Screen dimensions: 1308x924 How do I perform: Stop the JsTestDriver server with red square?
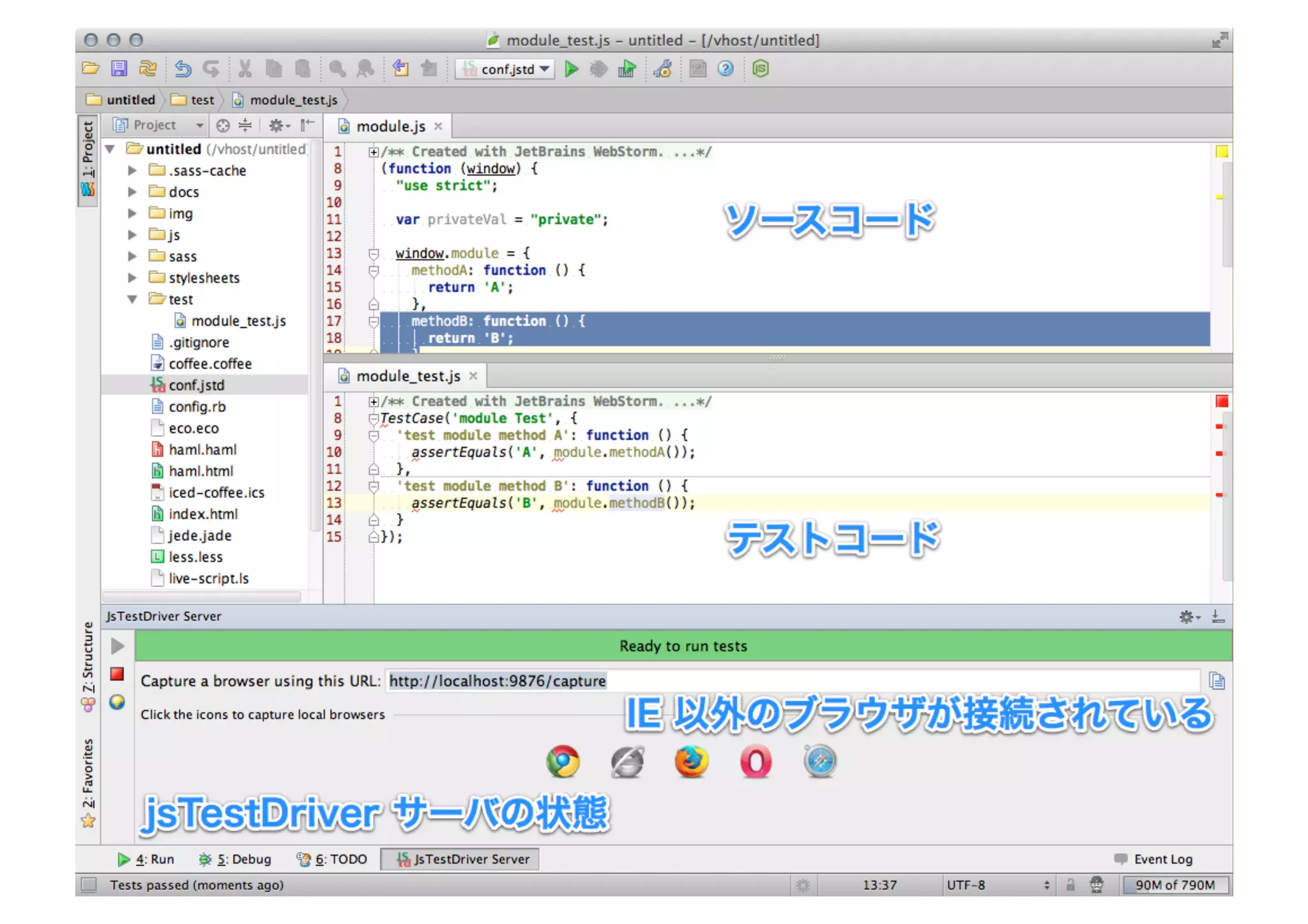117,674
